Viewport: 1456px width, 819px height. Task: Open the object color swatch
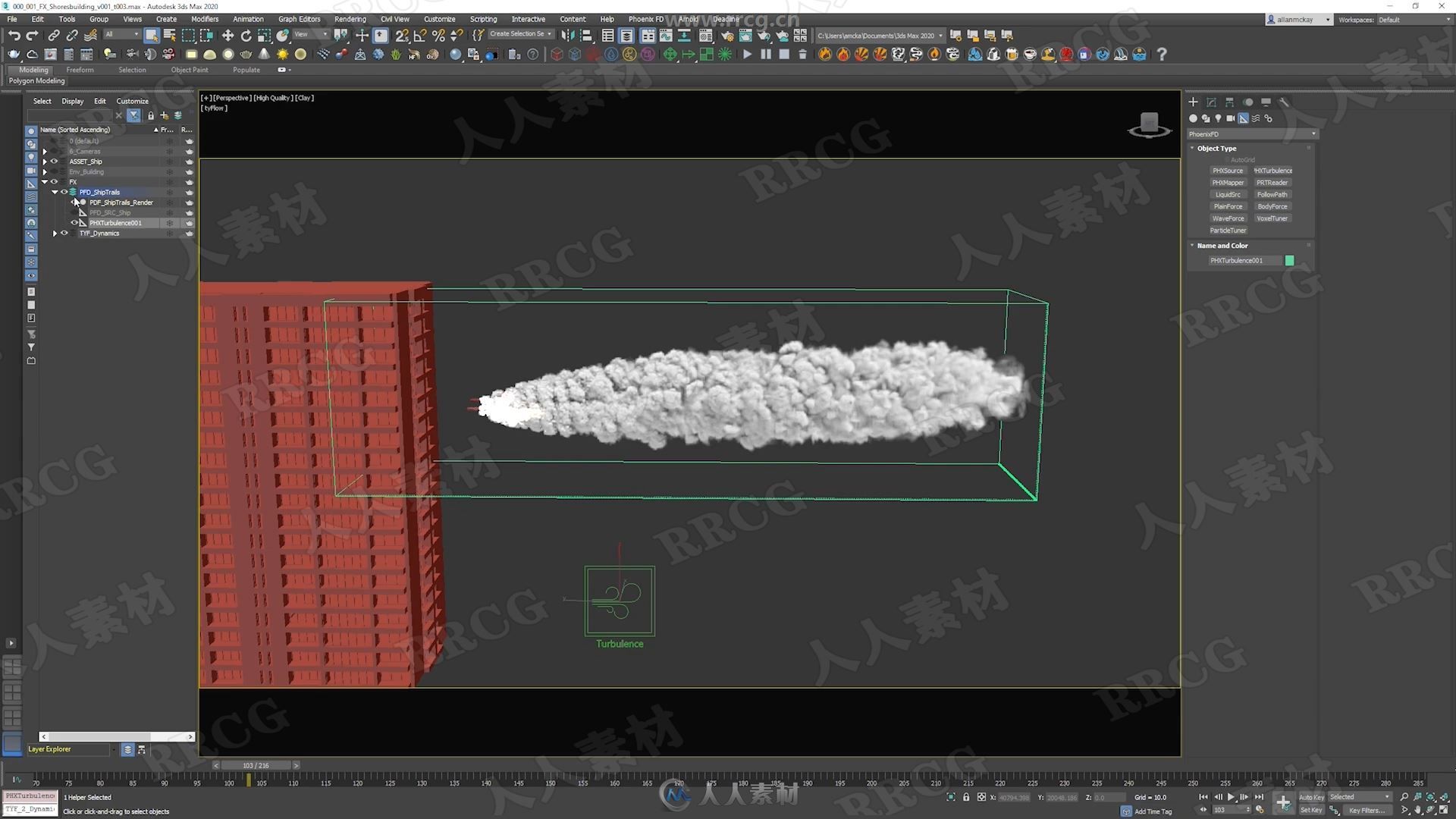[1289, 261]
